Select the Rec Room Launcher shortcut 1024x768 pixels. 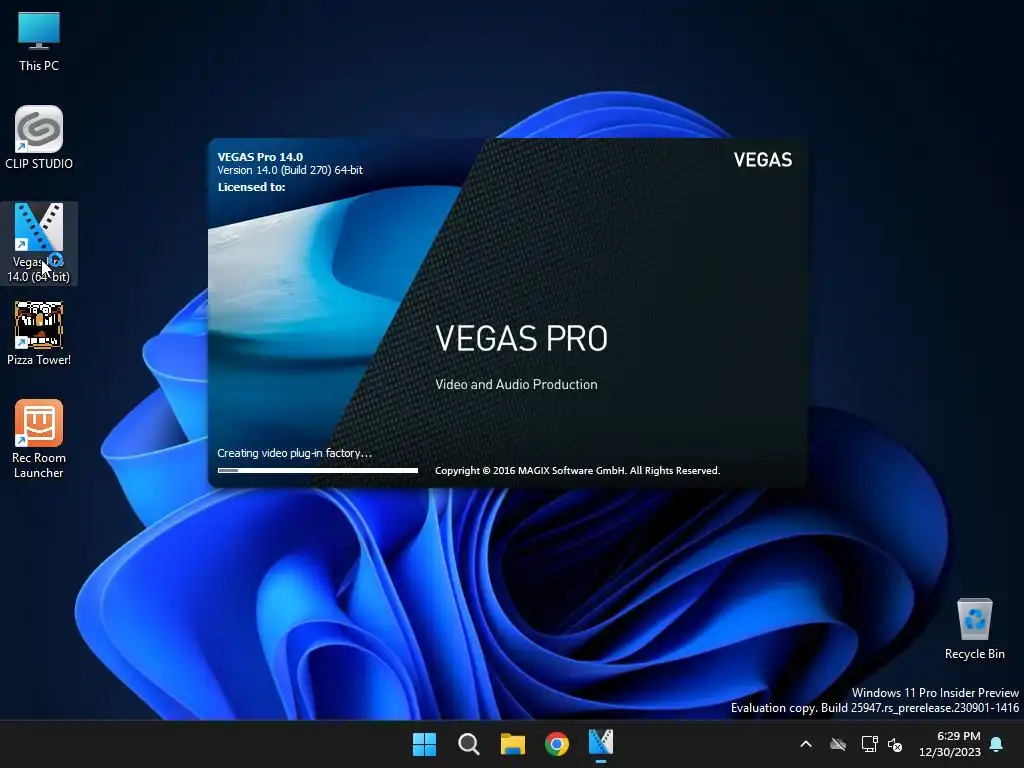coord(39,440)
